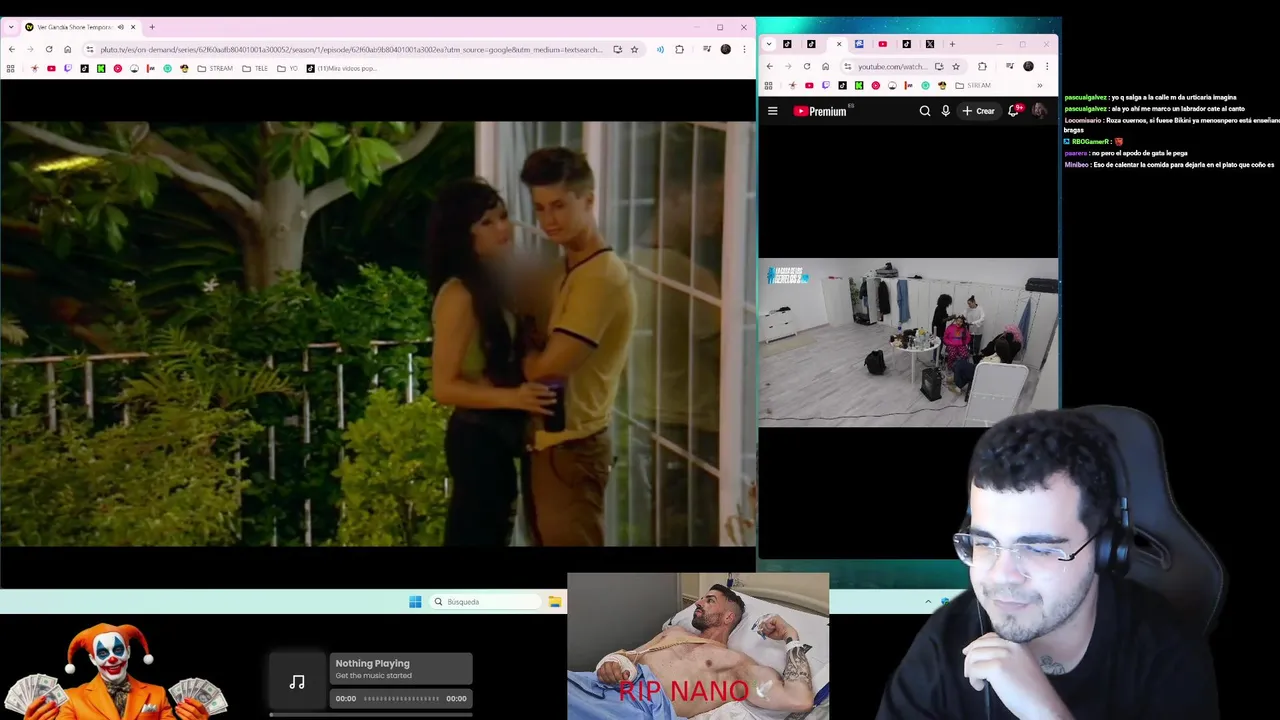Open extensions puzzle icon in the YouTube window
This screenshot has height=720, width=1280.
click(x=982, y=66)
